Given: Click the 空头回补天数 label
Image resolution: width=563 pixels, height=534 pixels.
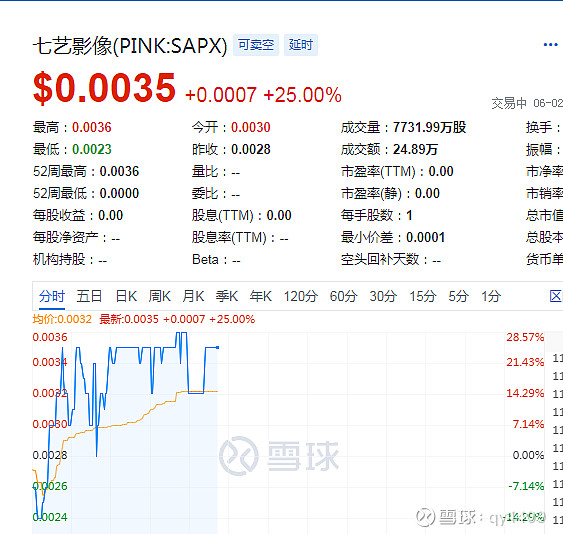Looking at the screenshot, I should click(x=380, y=259).
